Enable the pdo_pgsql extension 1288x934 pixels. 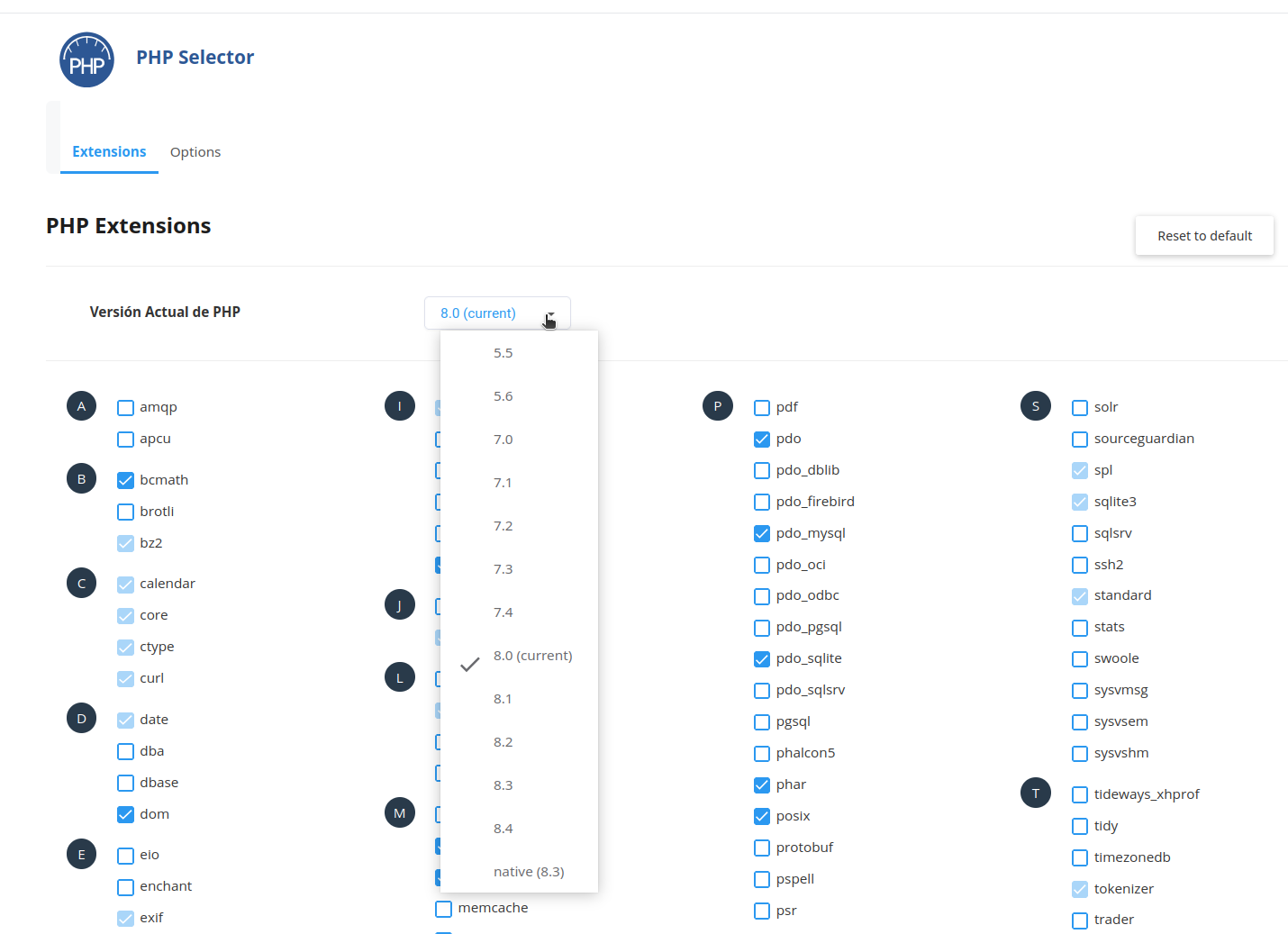tap(762, 628)
